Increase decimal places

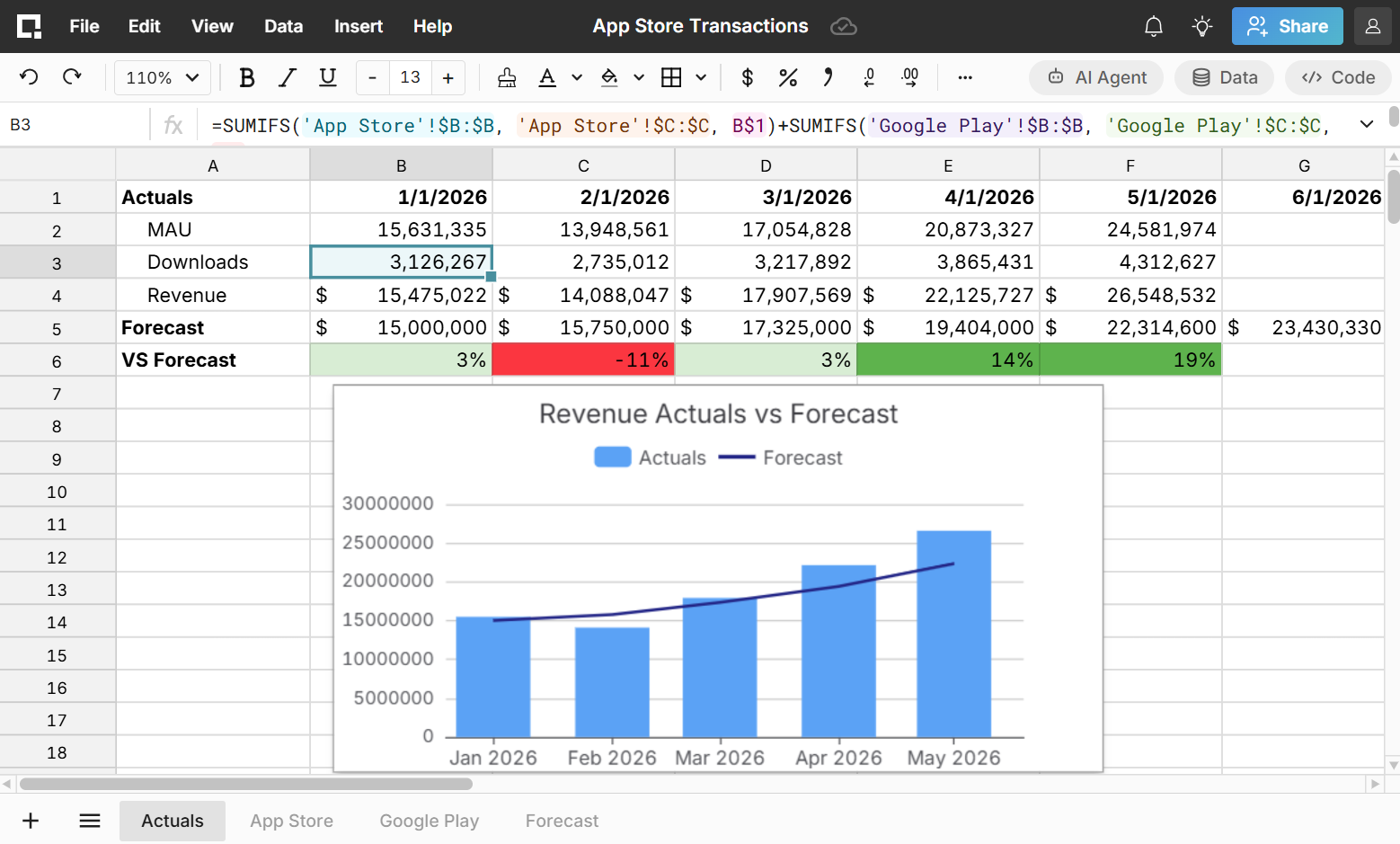(x=910, y=77)
